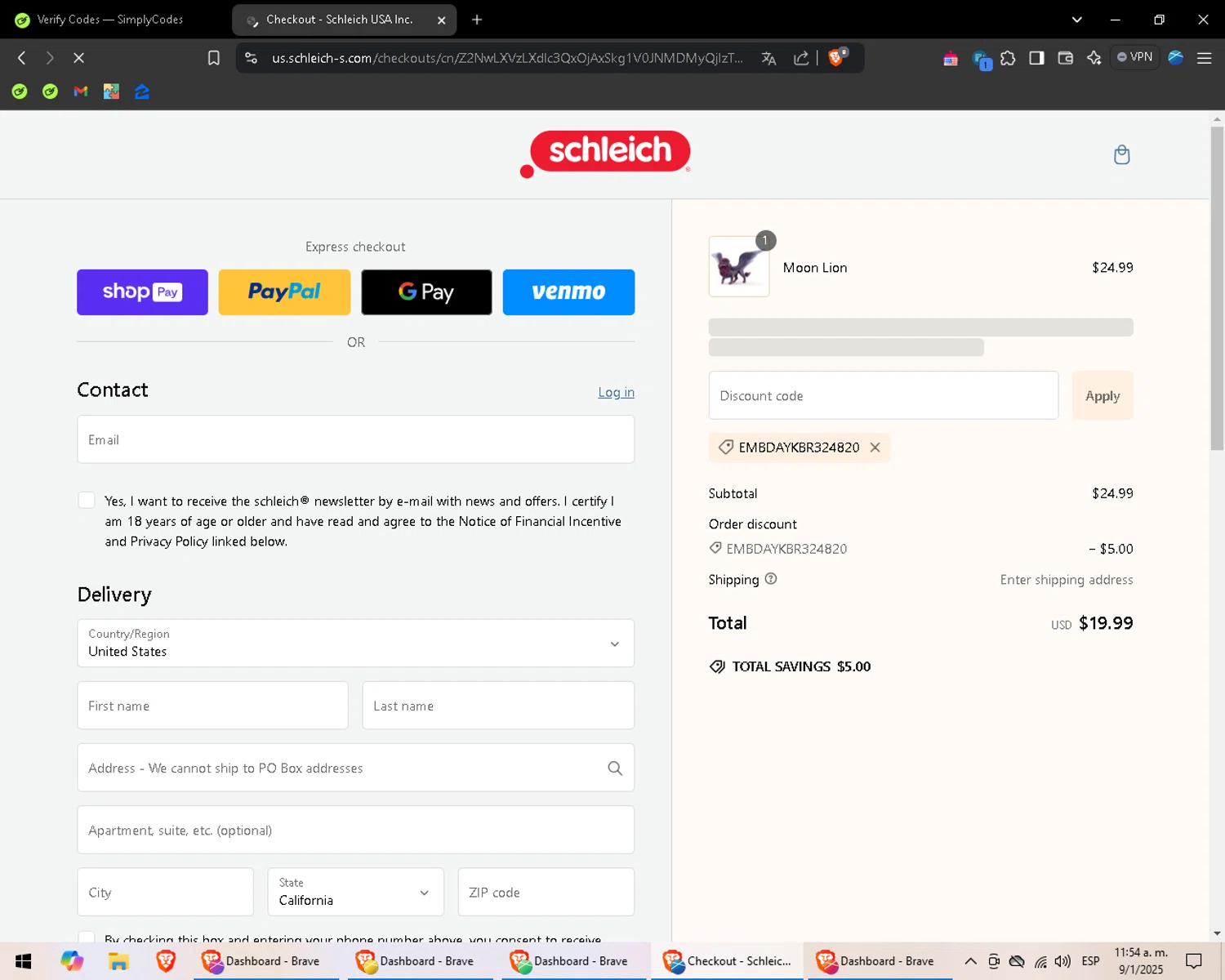This screenshot has height=980, width=1225.
Task: Close the Checkout - Schleich tab
Action: [441, 20]
